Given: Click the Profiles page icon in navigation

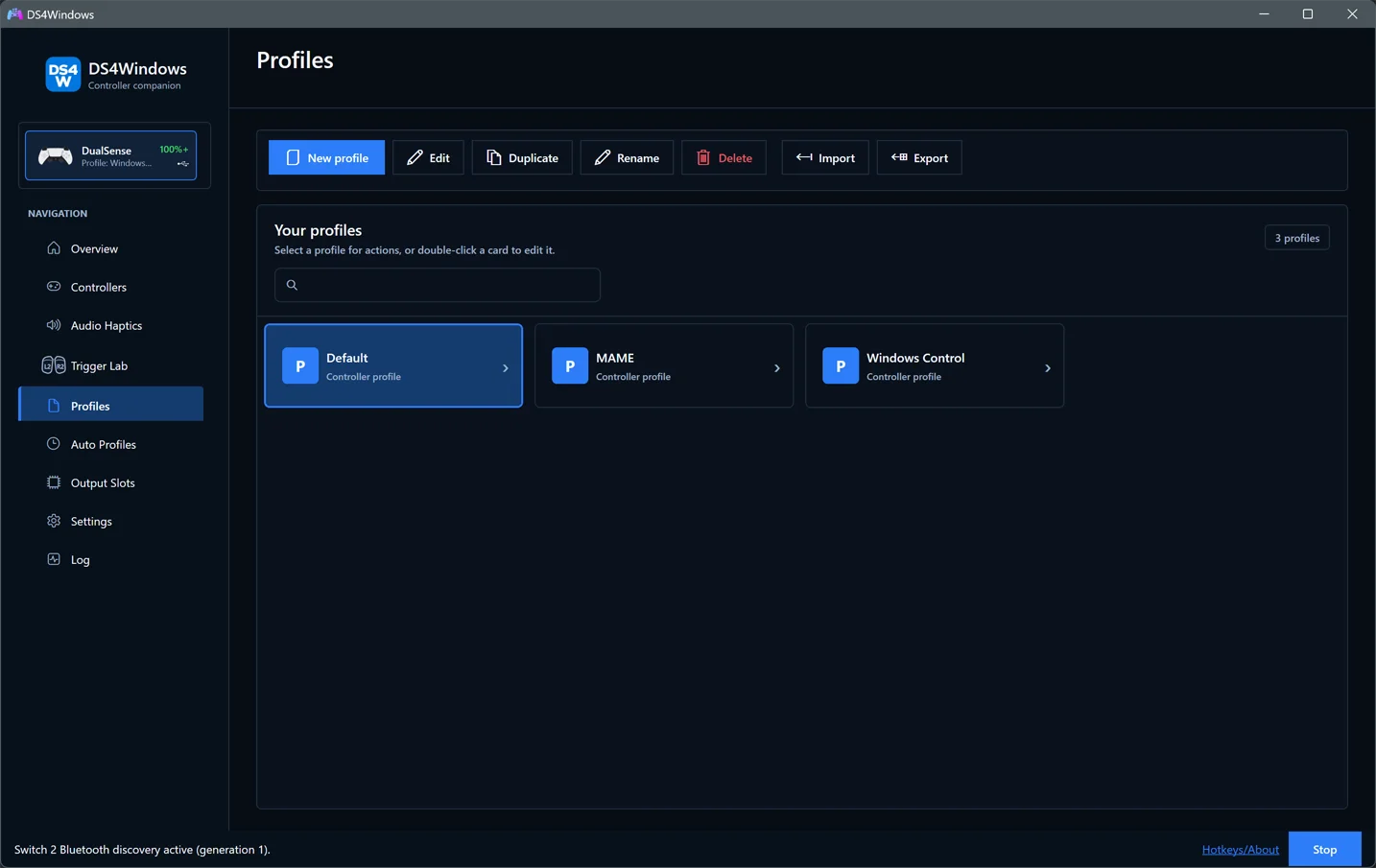Looking at the screenshot, I should pyautogui.click(x=54, y=406).
